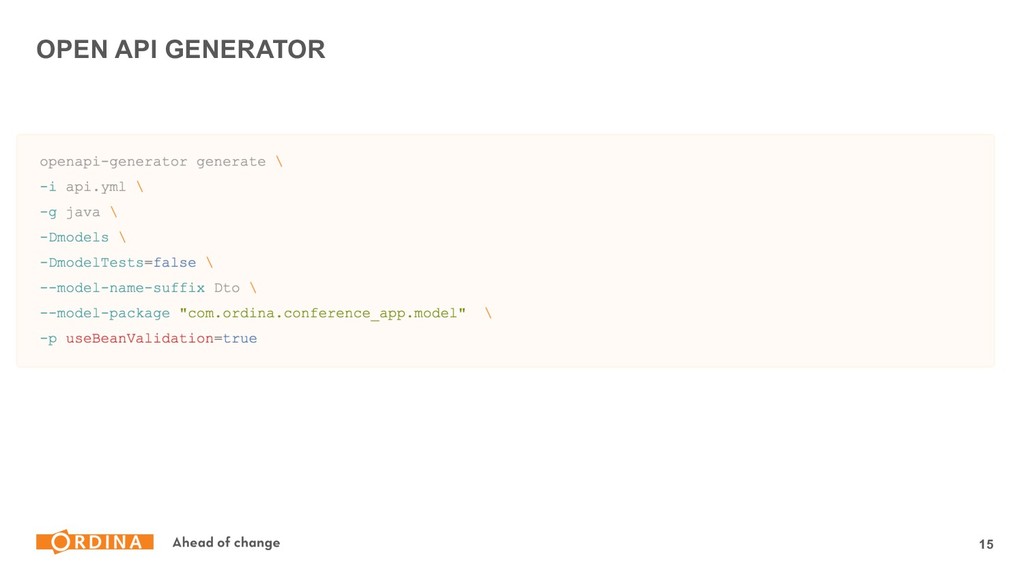Click the word 'generate' in the first line
The image size is (1024, 576).
(x=231, y=162)
